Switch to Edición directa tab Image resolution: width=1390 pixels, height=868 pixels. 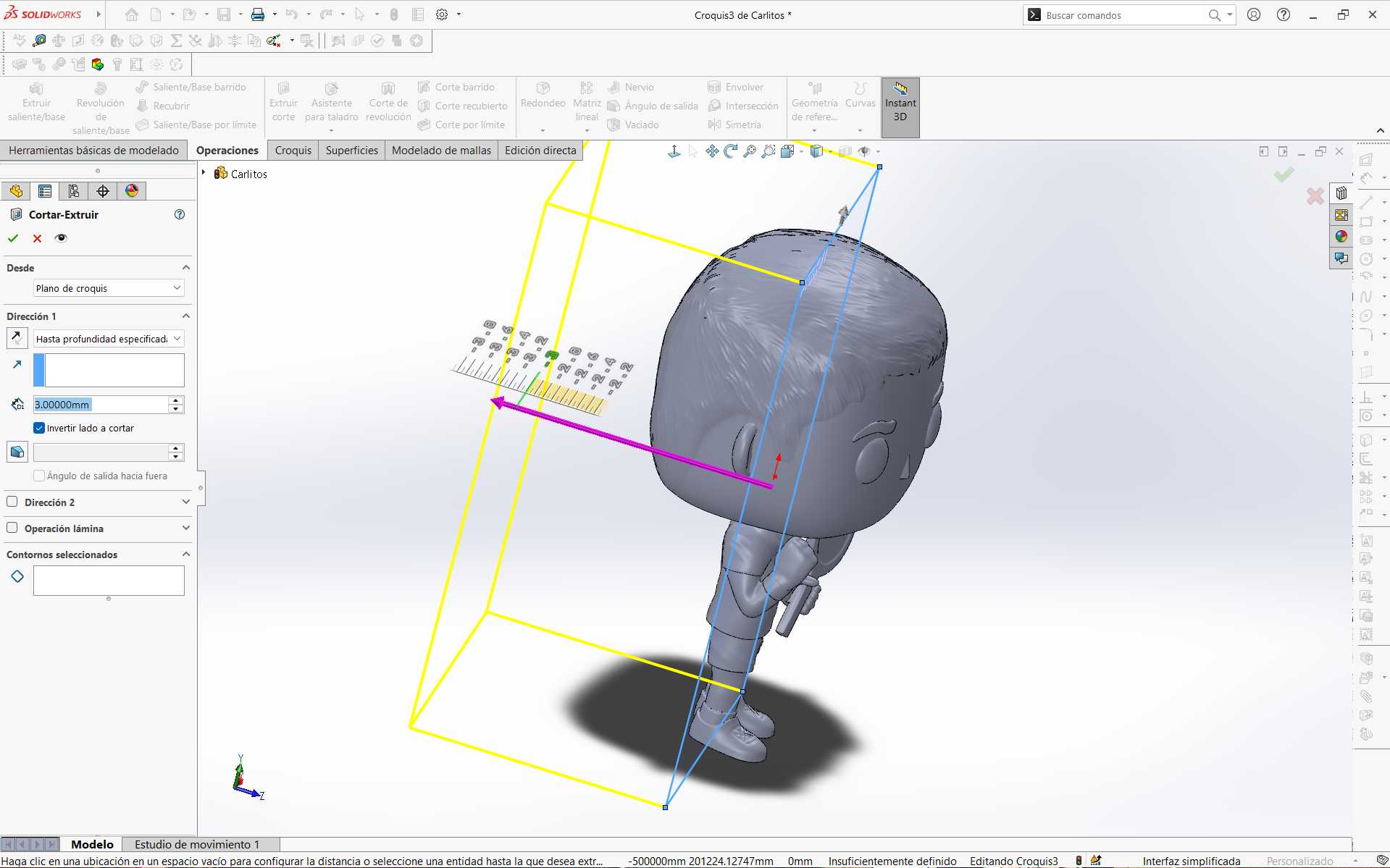(x=540, y=151)
